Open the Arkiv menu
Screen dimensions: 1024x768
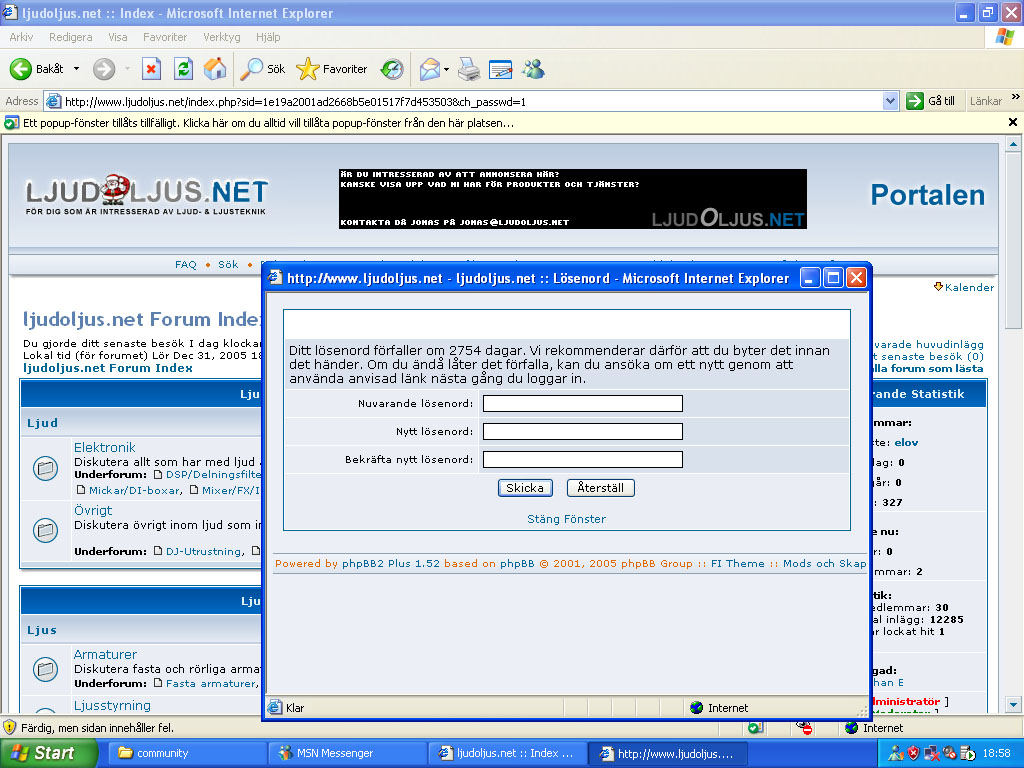(x=21, y=37)
